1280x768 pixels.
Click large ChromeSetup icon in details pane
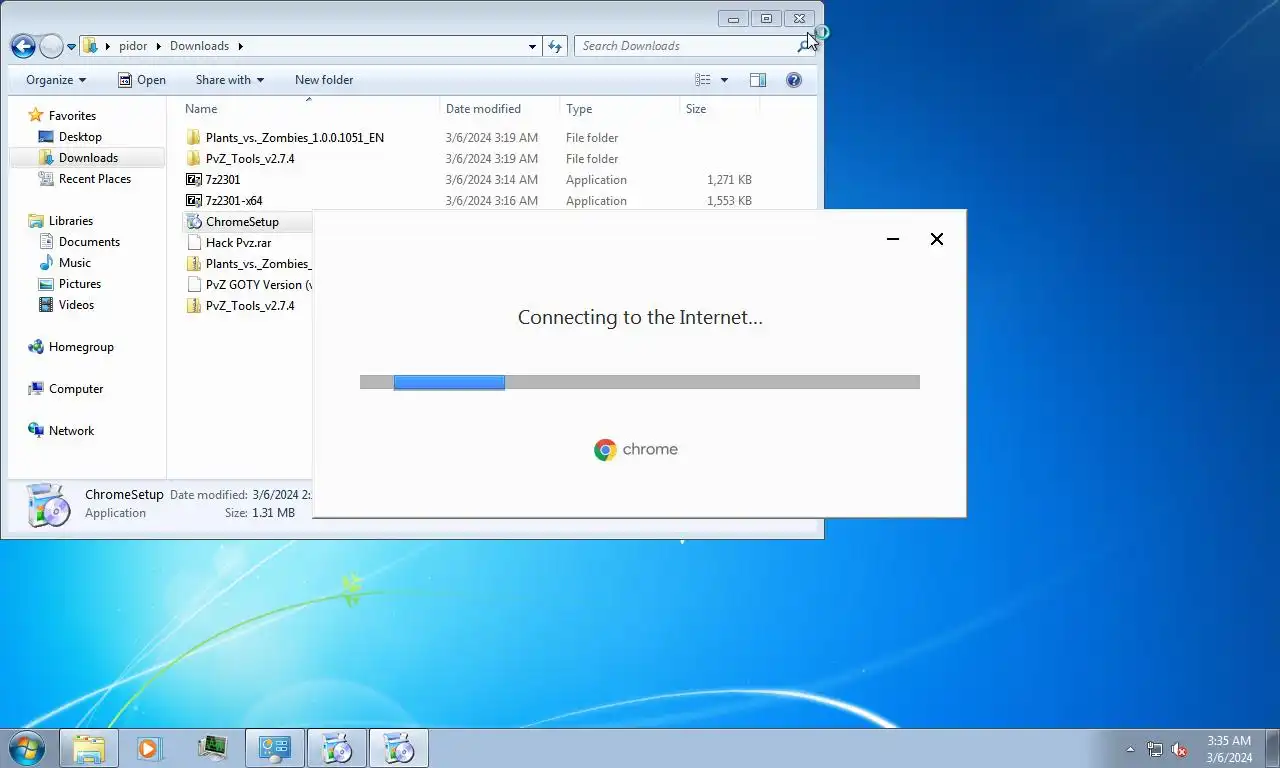pos(47,505)
